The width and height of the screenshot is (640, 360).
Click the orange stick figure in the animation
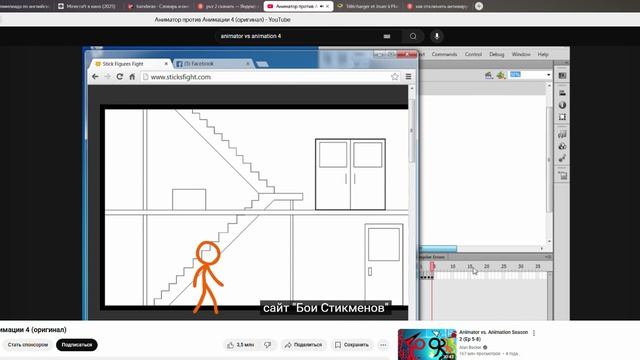207,278
